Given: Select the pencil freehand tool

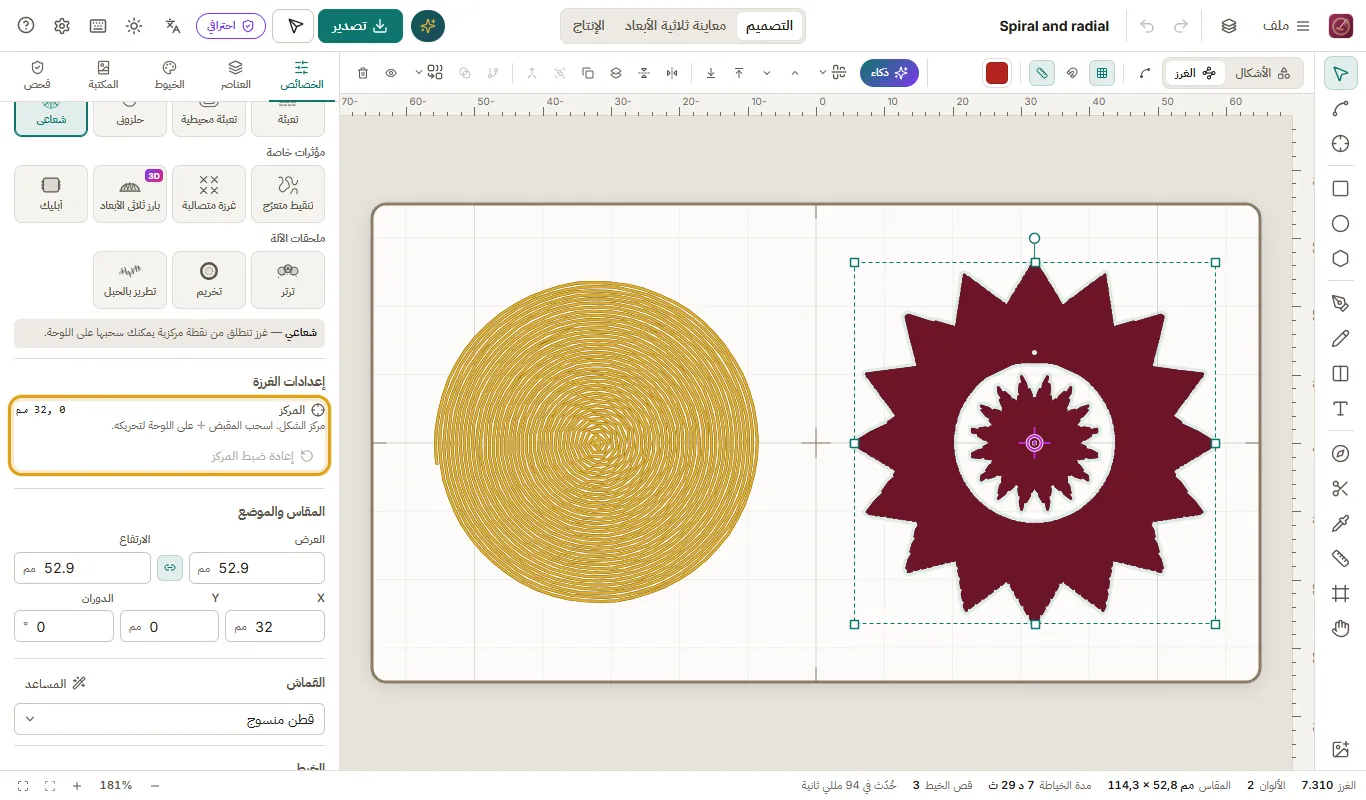Looking at the screenshot, I should tap(1341, 339).
